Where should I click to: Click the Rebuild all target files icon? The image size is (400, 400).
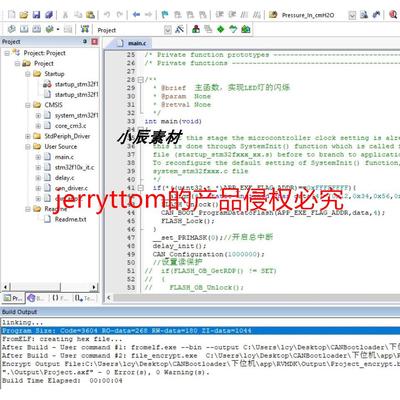pyautogui.click(x=37, y=29)
